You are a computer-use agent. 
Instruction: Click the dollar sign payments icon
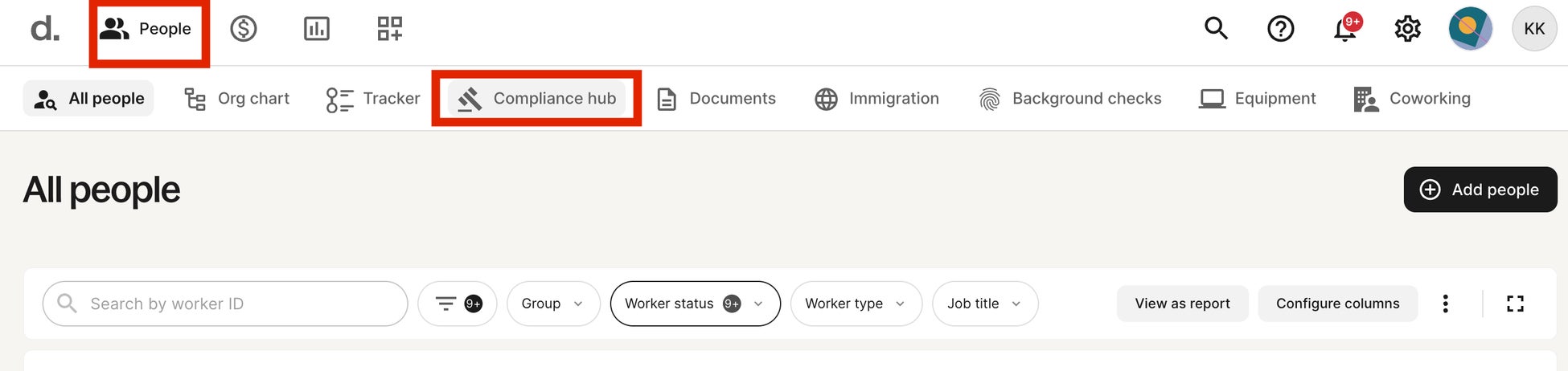(243, 29)
